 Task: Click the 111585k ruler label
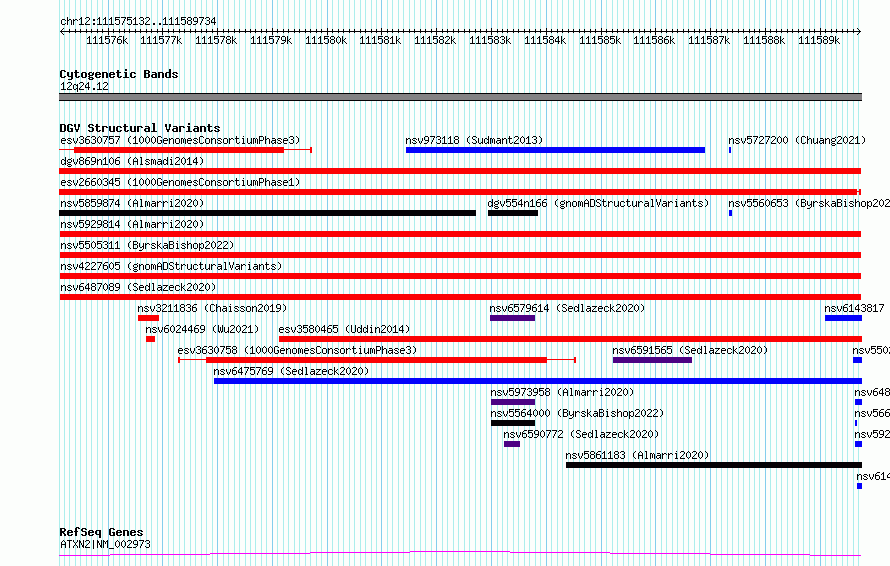click(600, 40)
